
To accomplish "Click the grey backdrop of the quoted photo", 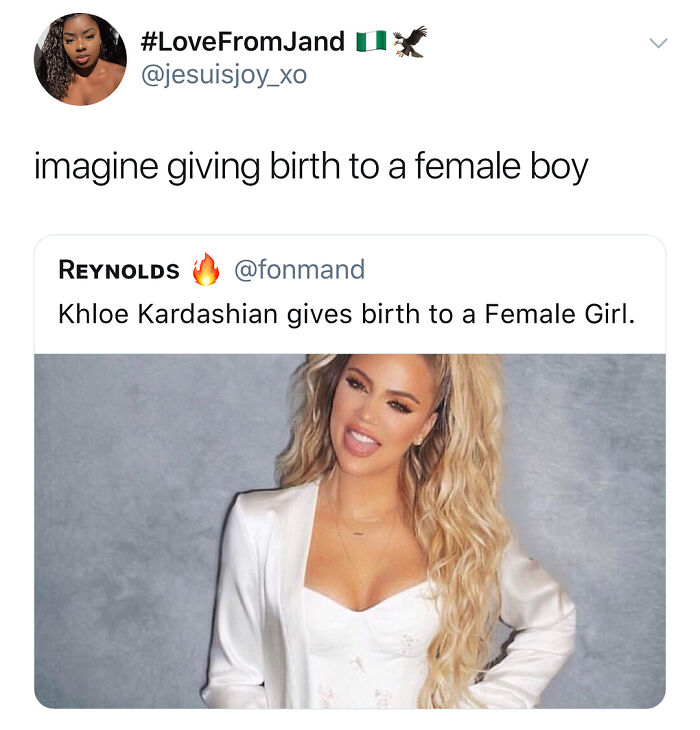I will click(x=140, y=512).
